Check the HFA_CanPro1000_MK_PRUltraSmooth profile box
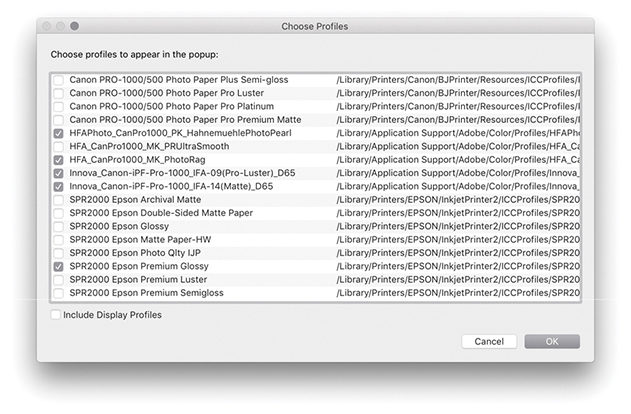631x414 pixels. pos(58,146)
